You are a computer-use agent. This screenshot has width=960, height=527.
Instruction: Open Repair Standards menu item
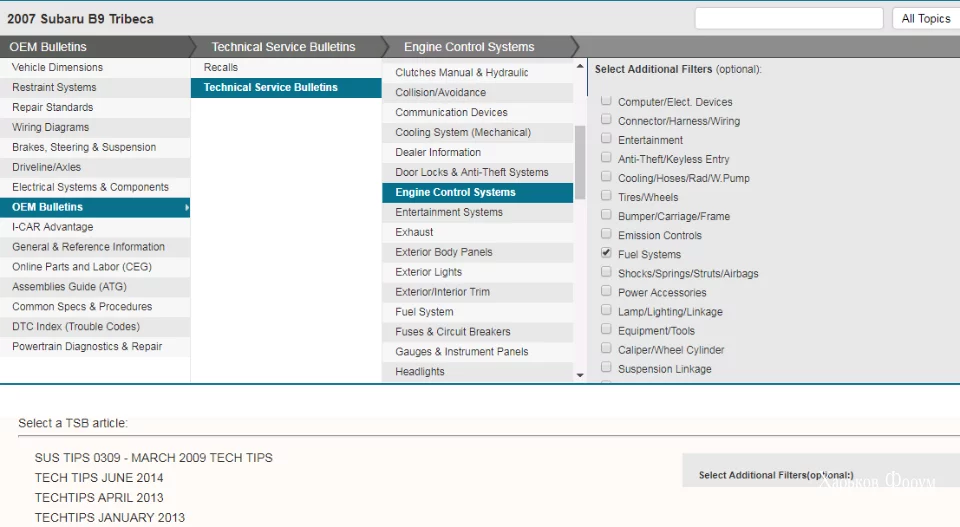(x=95, y=107)
